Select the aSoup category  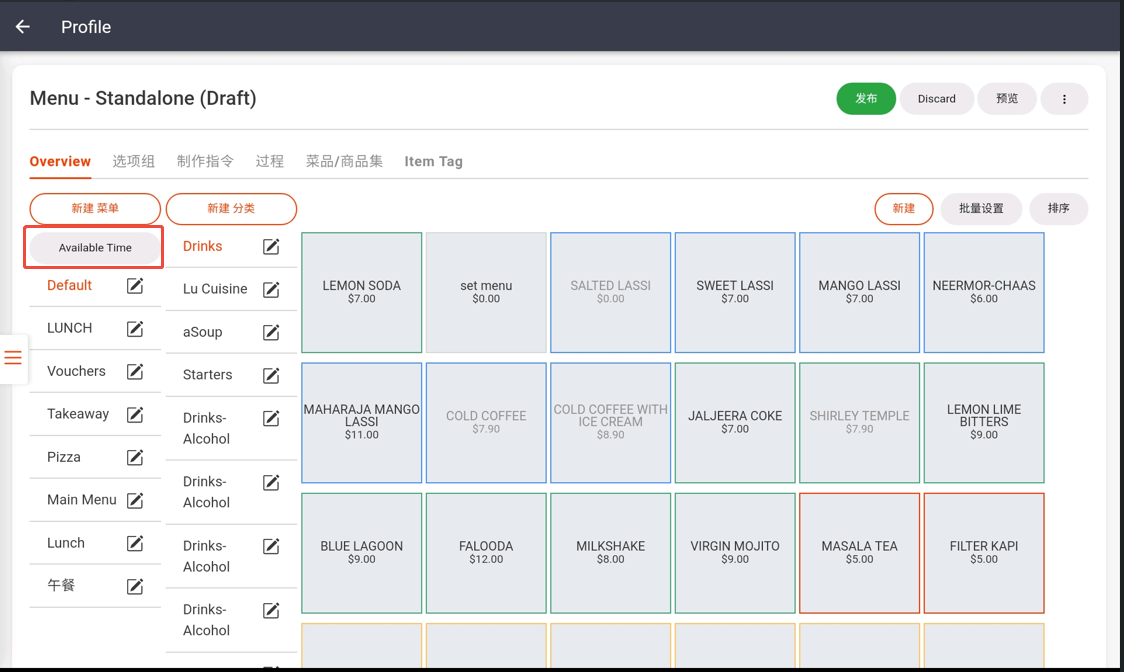point(202,332)
